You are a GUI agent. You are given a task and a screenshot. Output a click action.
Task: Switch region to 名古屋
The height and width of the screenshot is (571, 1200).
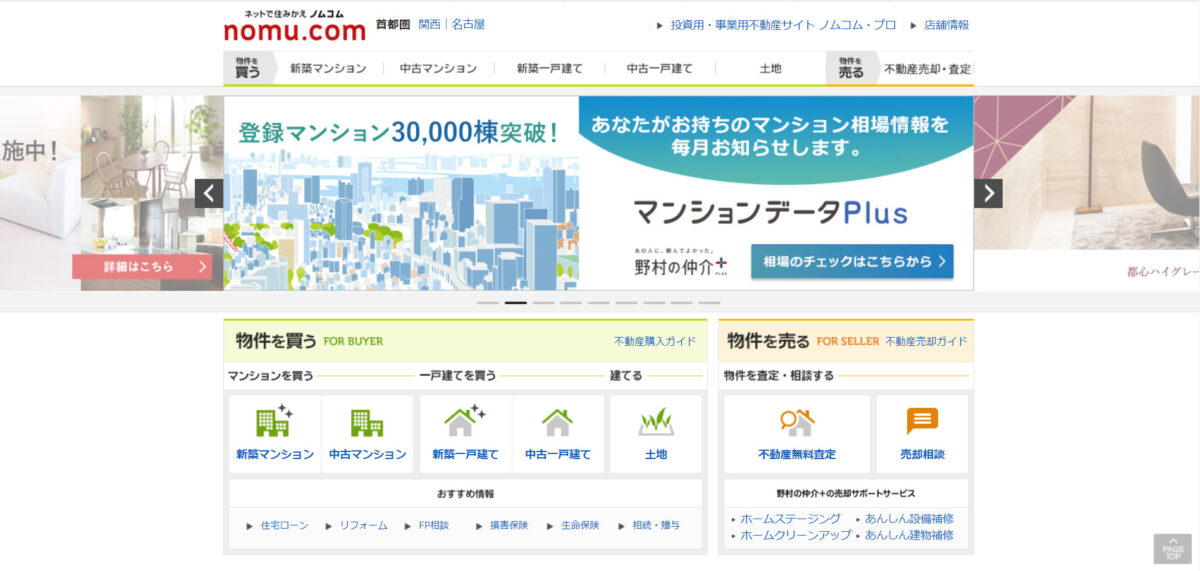468,24
